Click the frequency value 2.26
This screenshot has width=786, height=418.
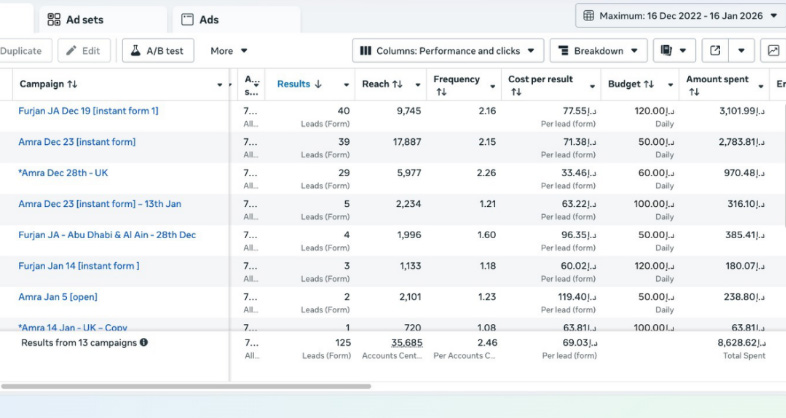(x=486, y=173)
